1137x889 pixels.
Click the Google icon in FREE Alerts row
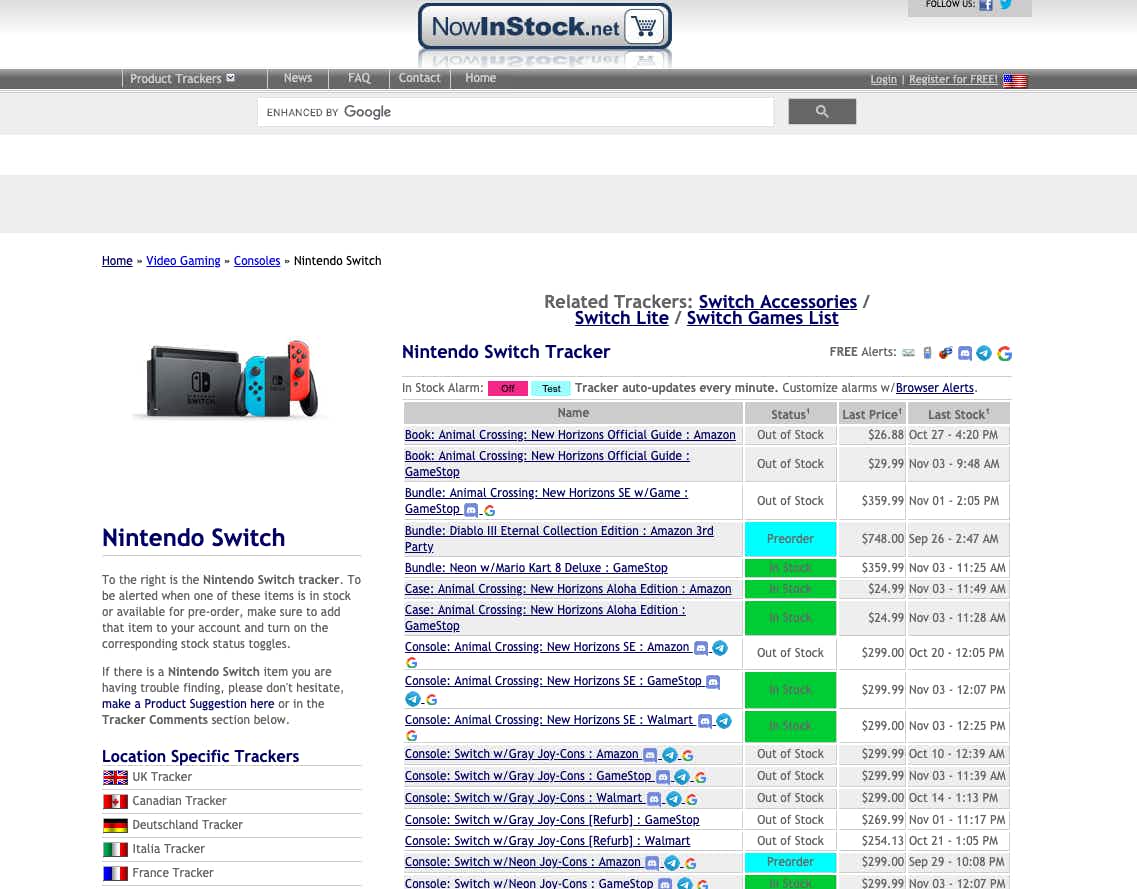pyautogui.click(x=1004, y=353)
